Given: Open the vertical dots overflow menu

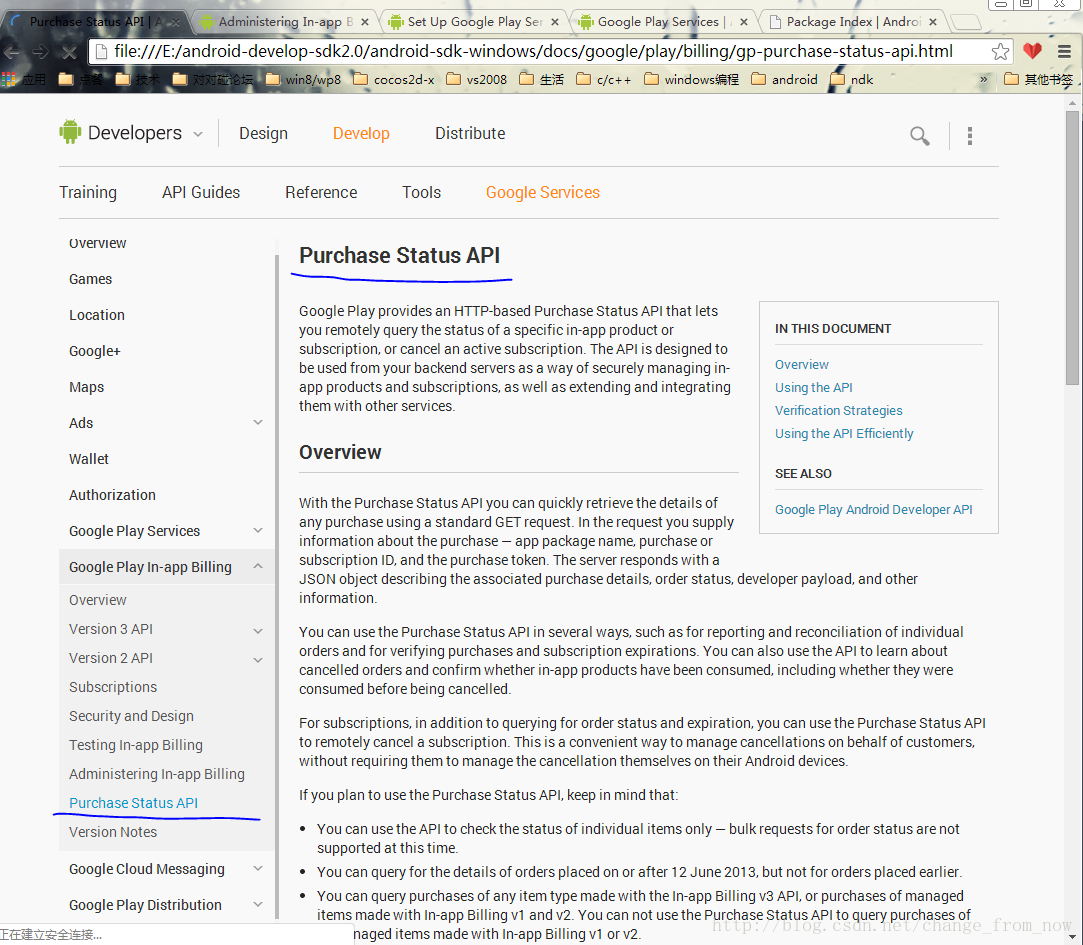Looking at the screenshot, I should [970, 135].
